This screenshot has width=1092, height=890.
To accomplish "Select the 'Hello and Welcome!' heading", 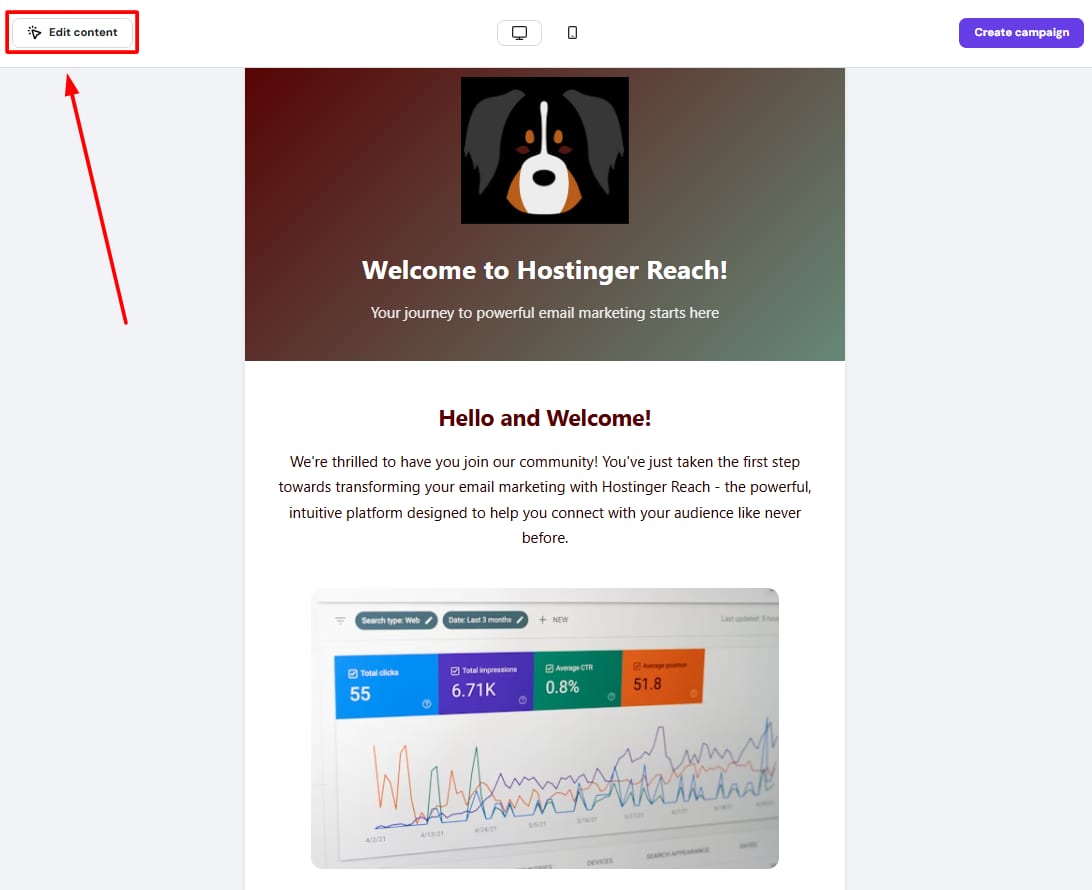I will point(544,418).
